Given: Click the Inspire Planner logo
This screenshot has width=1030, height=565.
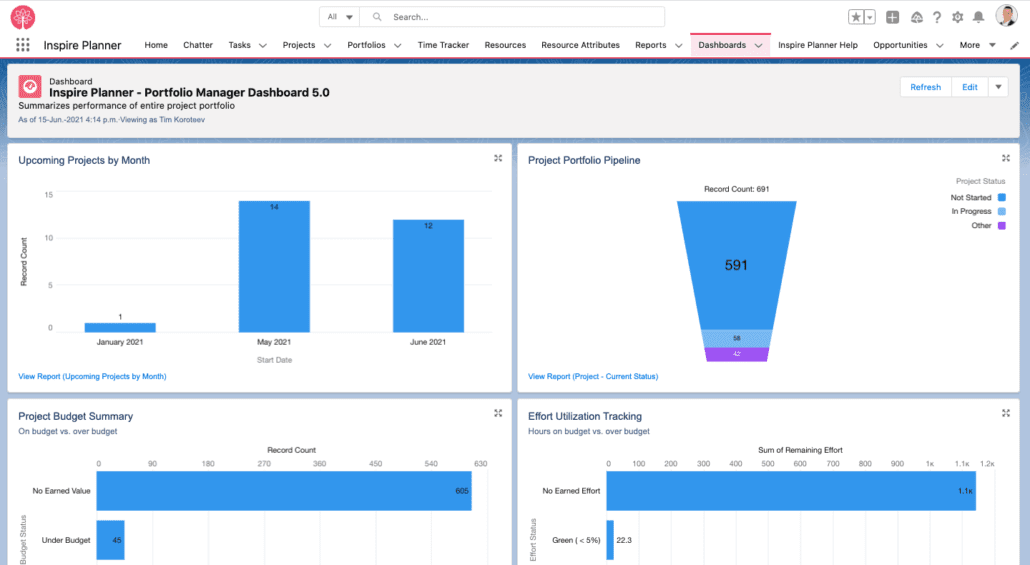Looking at the screenshot, I should [x=22, y=17].
